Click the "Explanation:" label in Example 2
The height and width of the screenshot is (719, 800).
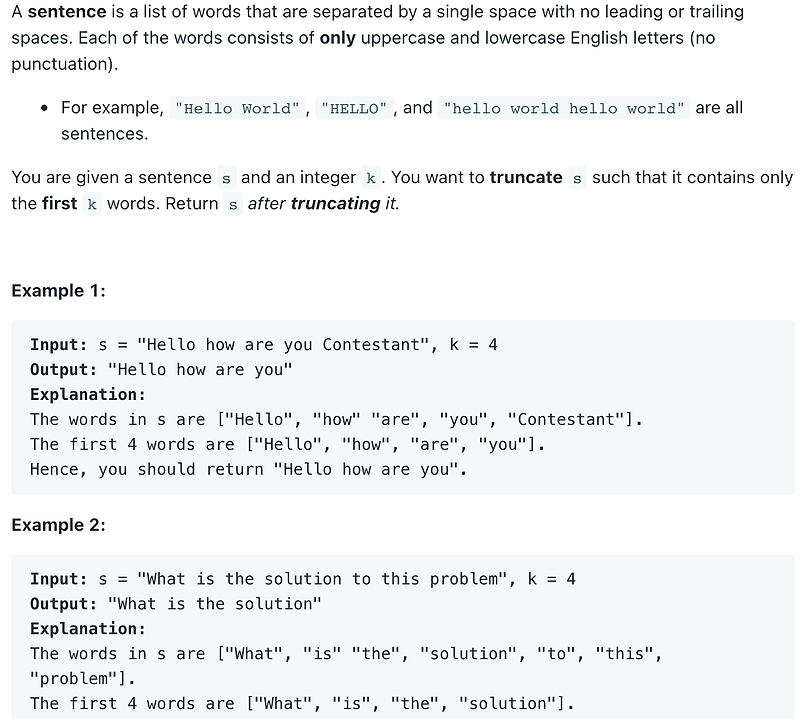click(88, 629)
